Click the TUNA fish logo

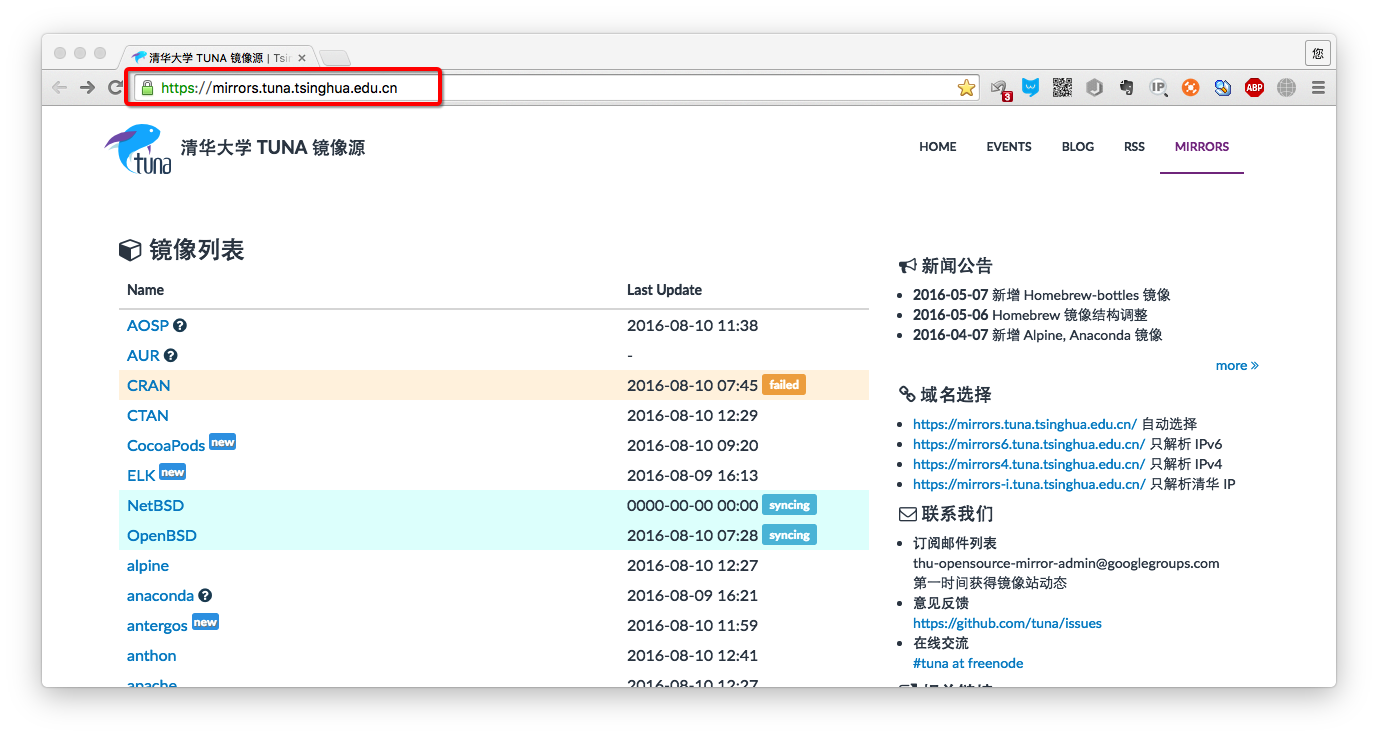pos(139,148)
